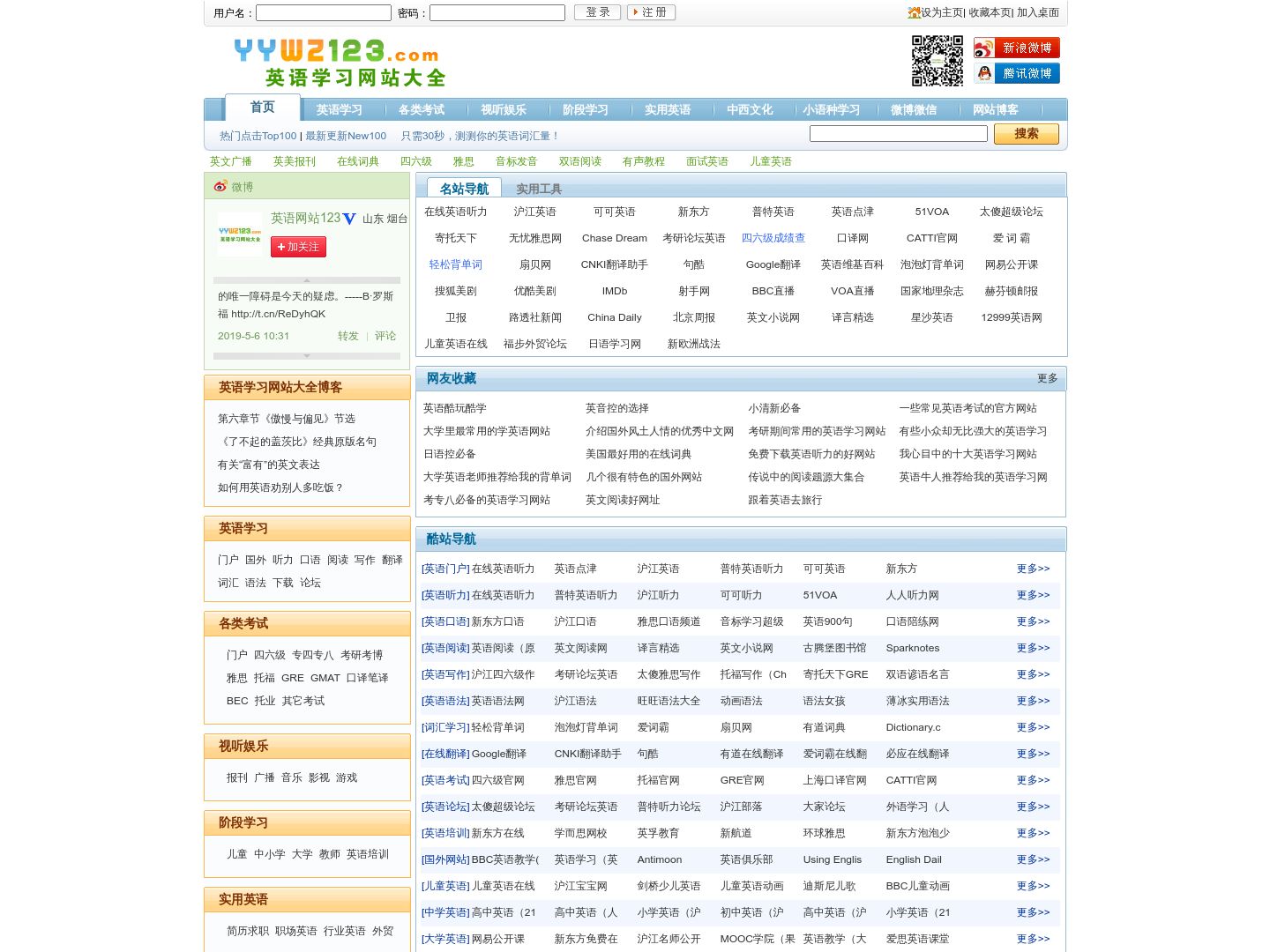Open the [英语听力] category link
This screenshot has height=952, width=1270.
click(445, 595)
